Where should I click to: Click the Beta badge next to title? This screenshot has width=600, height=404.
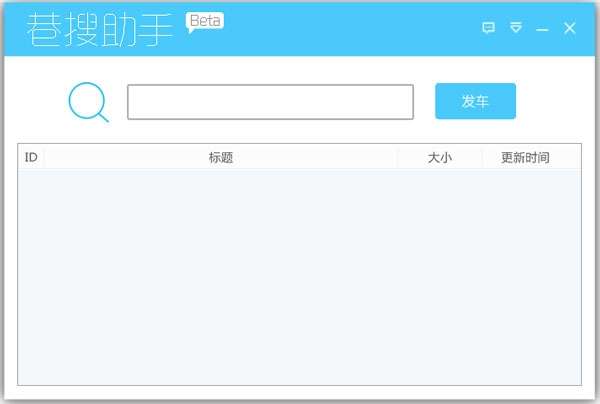click(205, 22)
